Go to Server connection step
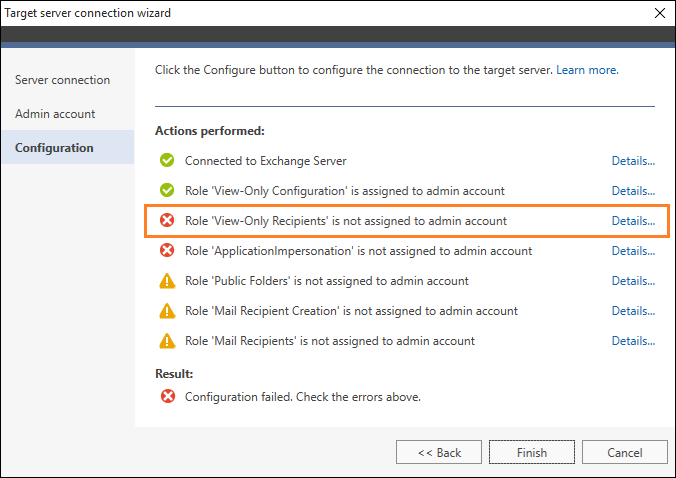Viewport: 676px width, 478px height. (63, 80)
